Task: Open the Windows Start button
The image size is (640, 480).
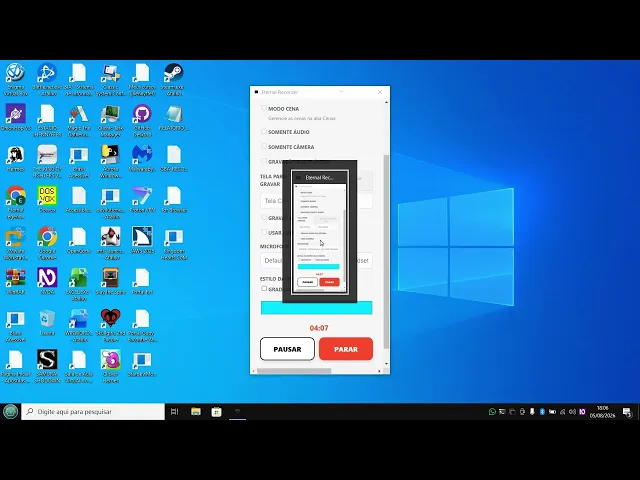Action: (x=10, y=411)
